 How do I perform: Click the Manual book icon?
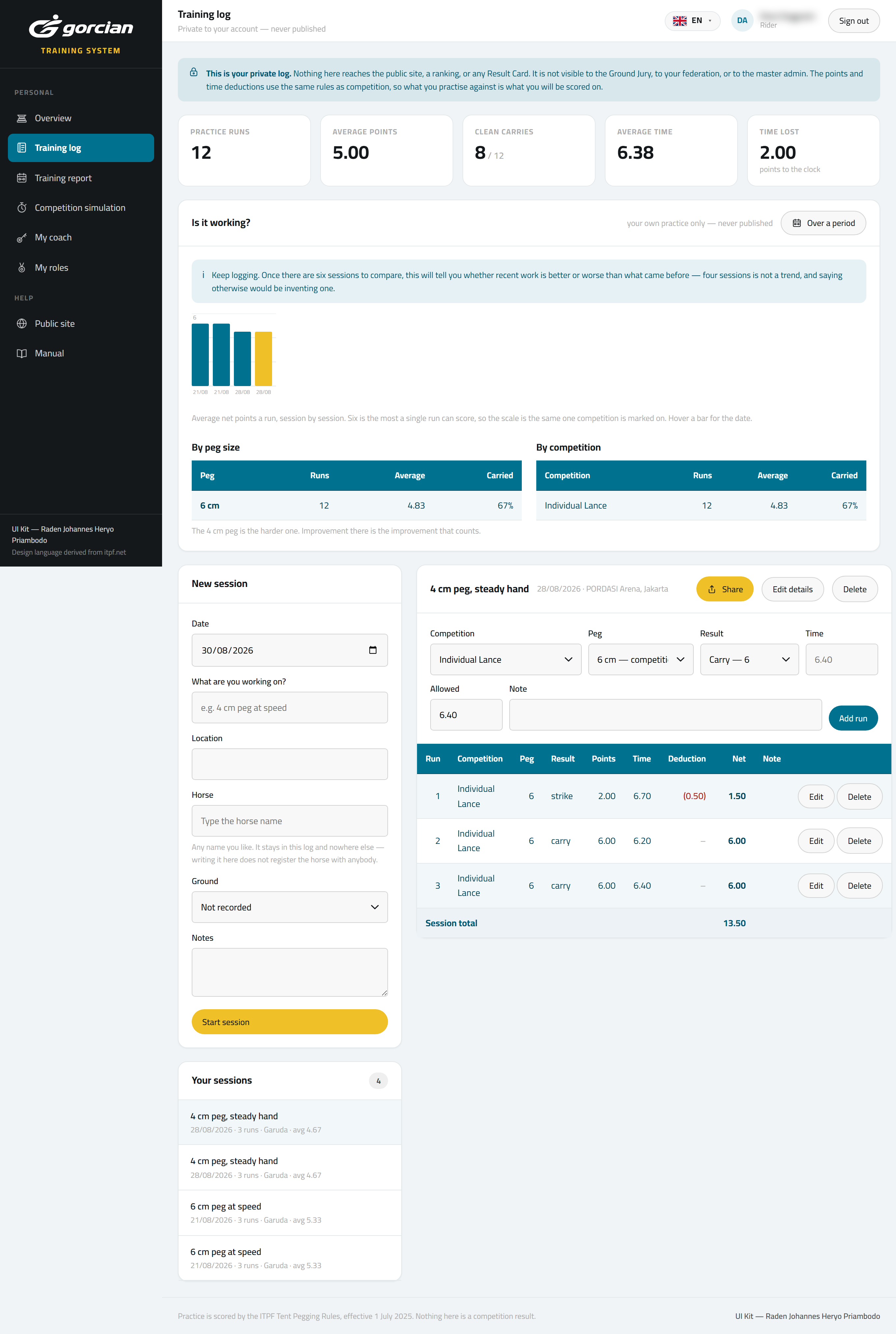click(x=22, y=354)
